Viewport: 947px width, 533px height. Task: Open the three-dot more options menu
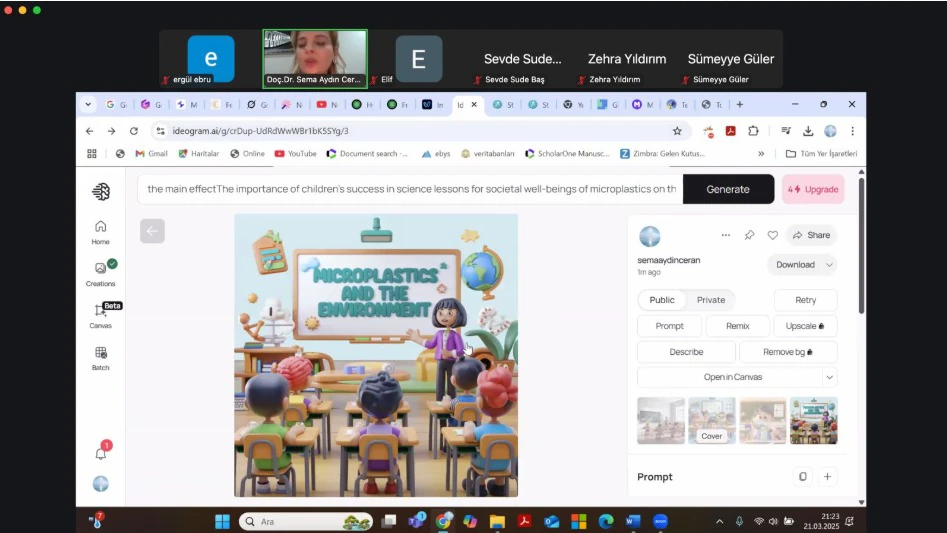point(725,235)
